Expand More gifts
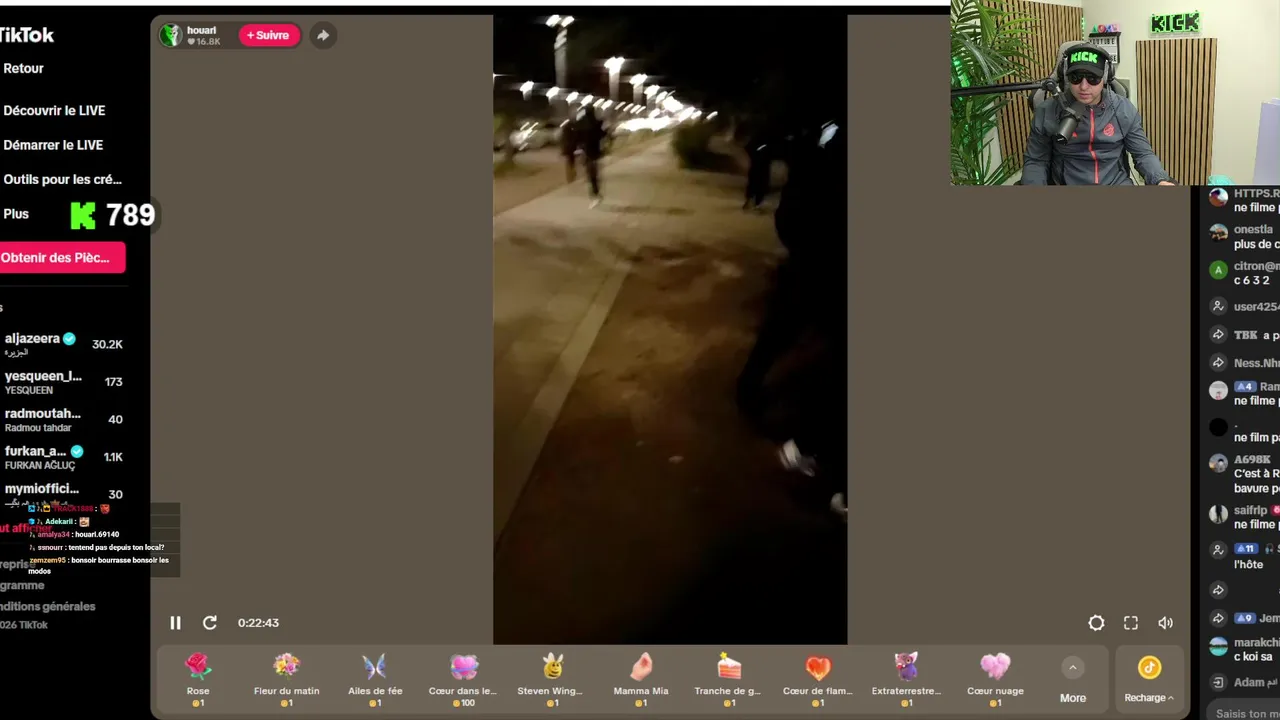Image resolution: width=1280 pixels, height=720 pixels. [1073, 680]
